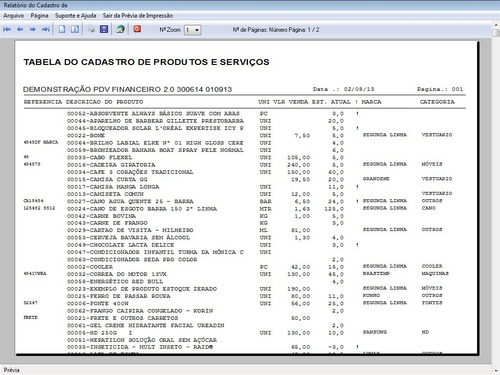500x375 pixels.
Task: Open the Suporte e Ajuda menu
Action: click(x=75, y=16)
